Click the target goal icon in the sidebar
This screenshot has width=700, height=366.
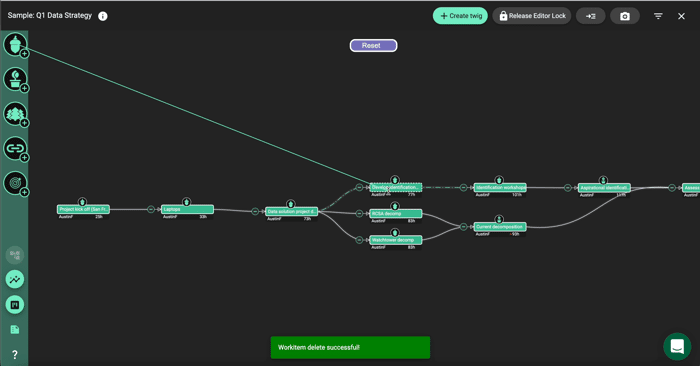15,183
